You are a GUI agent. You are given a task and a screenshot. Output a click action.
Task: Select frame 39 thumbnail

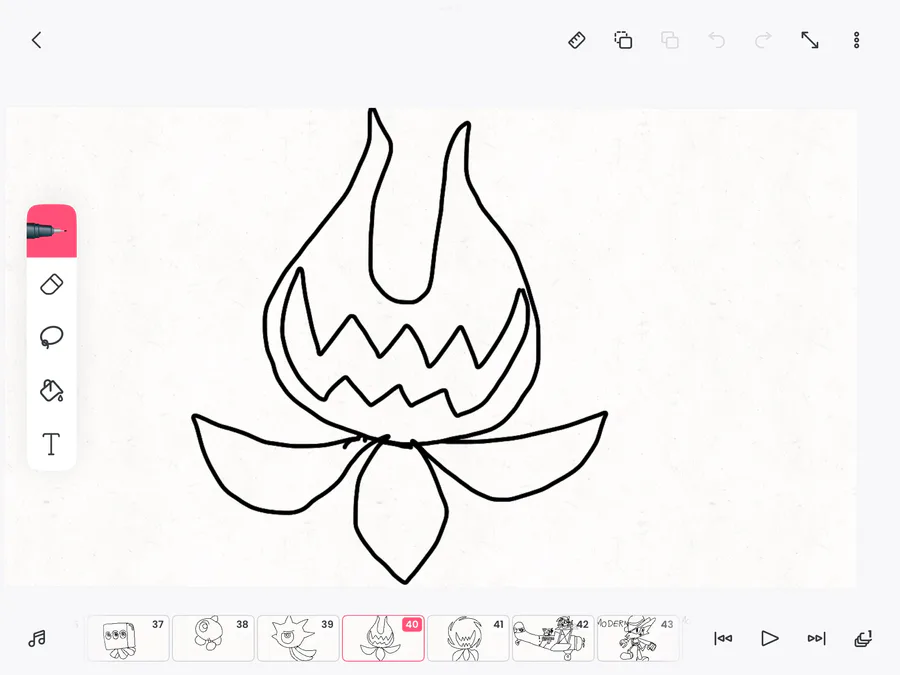click(298, 638)
